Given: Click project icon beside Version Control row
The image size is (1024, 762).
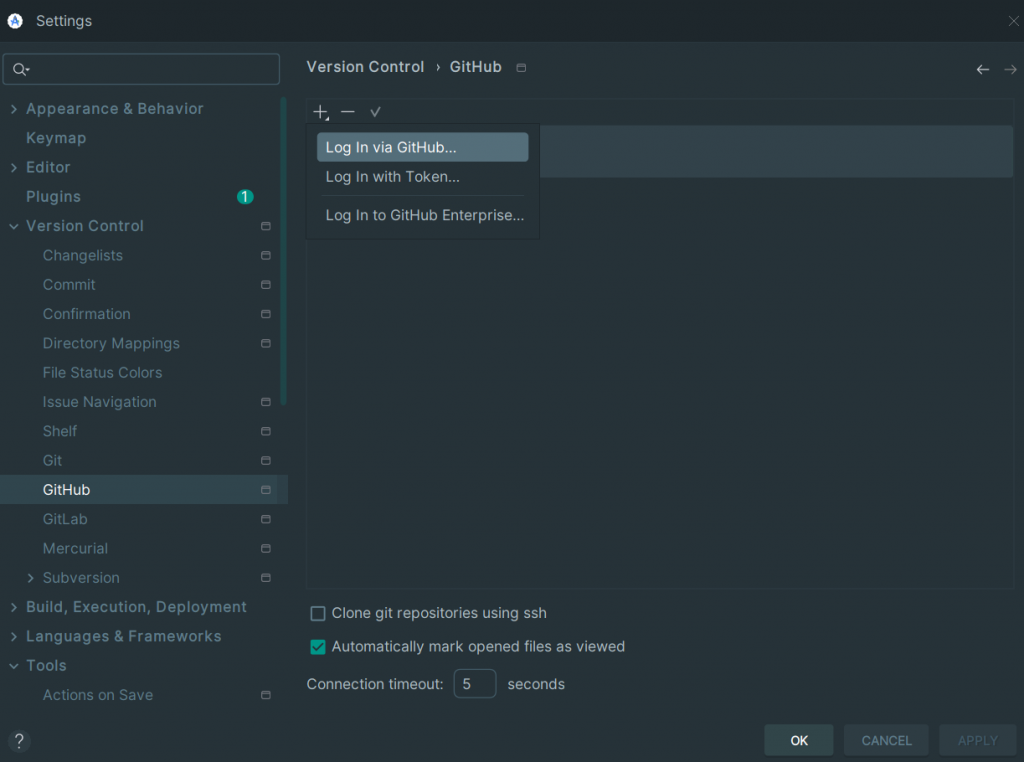Looking at the screenshot, I should [266, 226].
